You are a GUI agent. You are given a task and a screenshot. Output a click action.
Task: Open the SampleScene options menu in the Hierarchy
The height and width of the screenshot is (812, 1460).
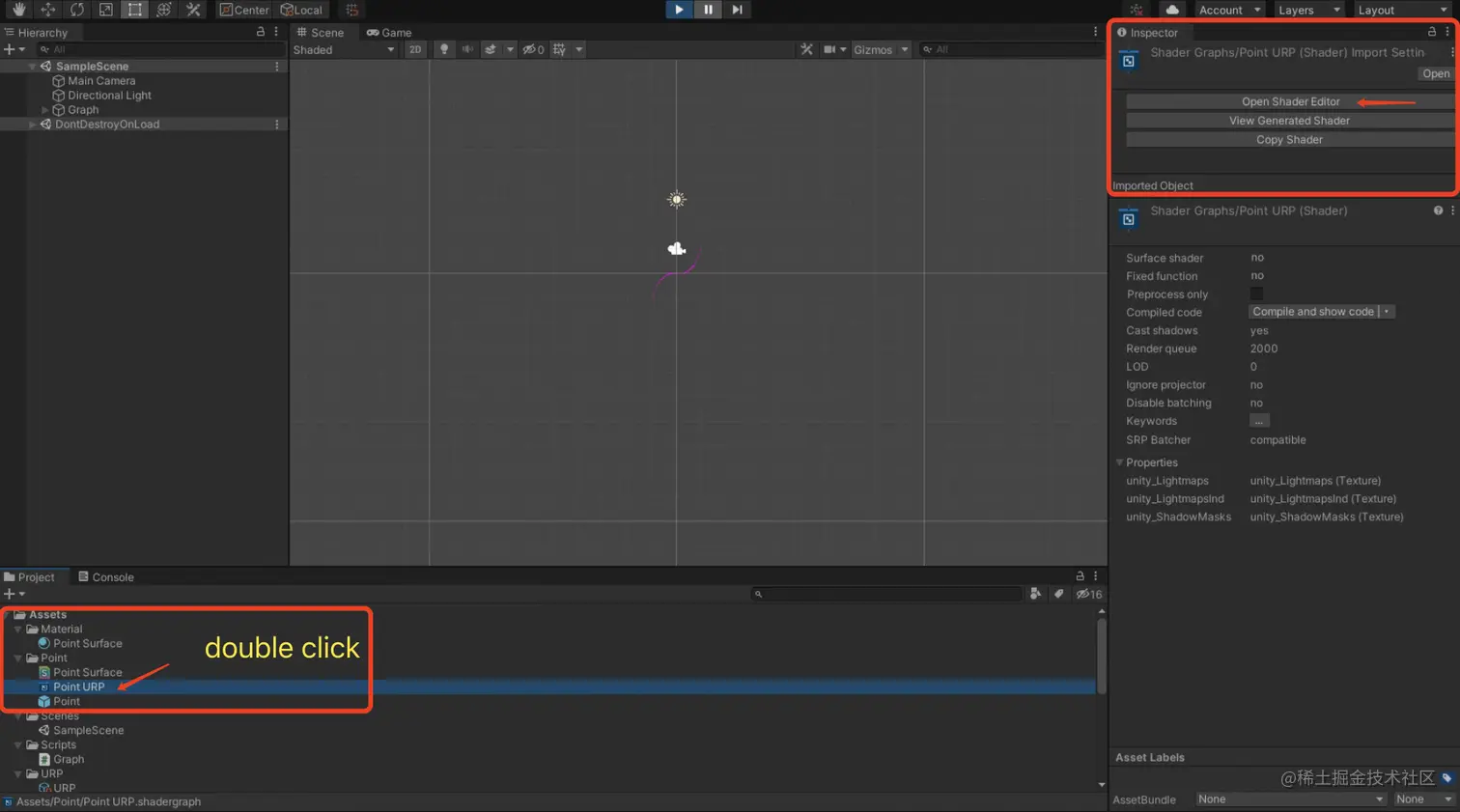point(277,67)
